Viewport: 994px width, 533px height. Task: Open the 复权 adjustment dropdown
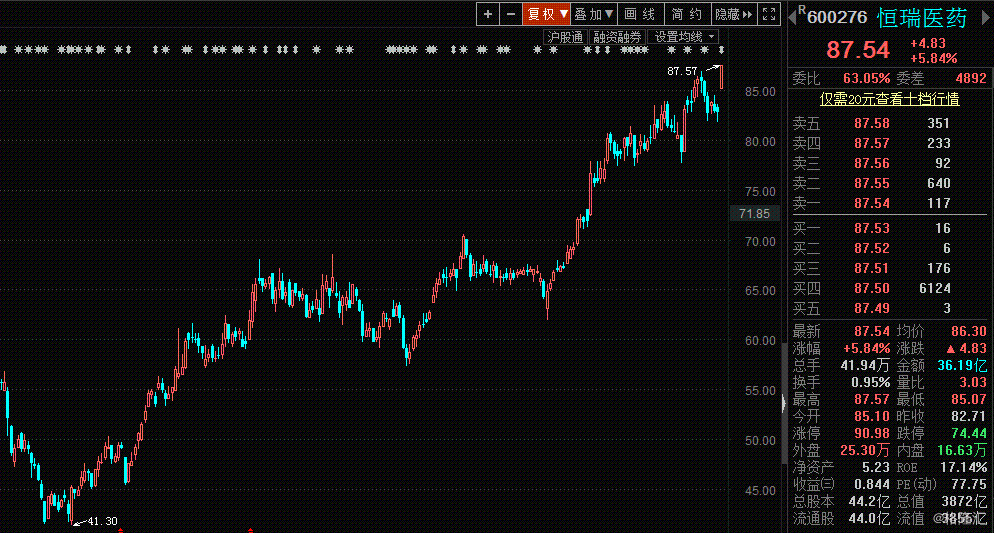[547, 14]
